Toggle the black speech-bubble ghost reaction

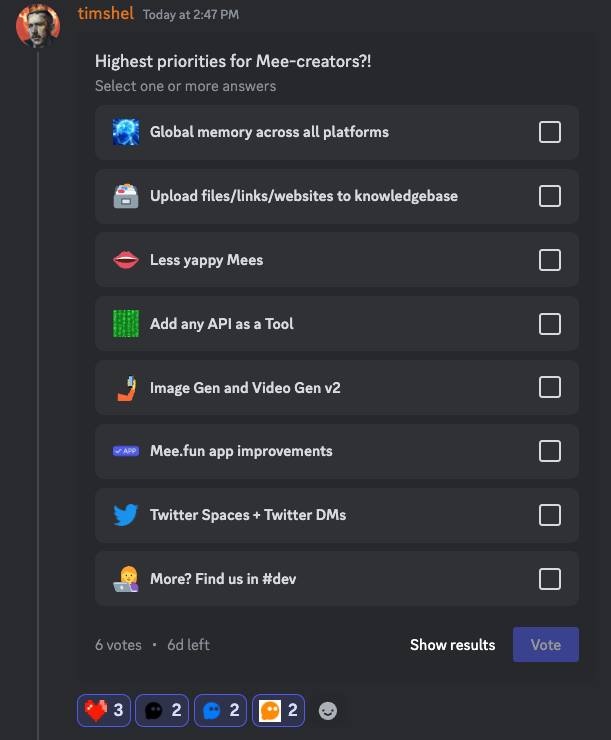point(162,710)
